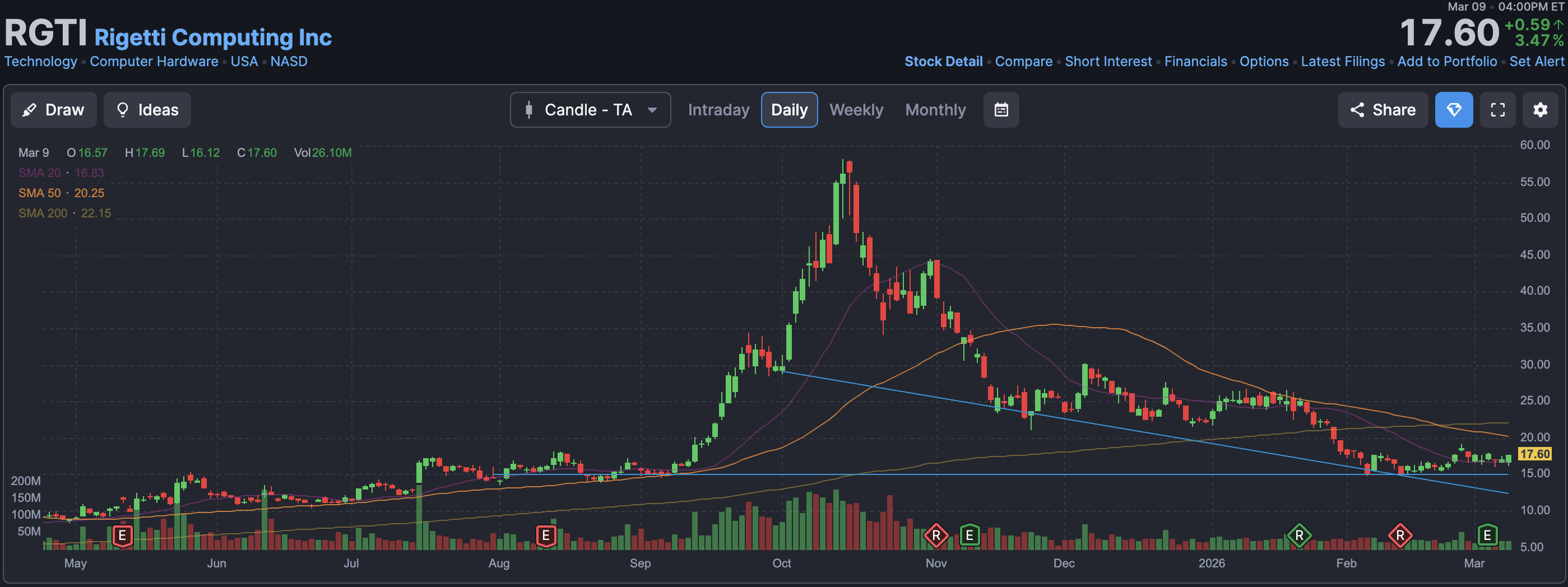
Task: Click the 17.60 current price tag on axis
Action: [1534, 454]
